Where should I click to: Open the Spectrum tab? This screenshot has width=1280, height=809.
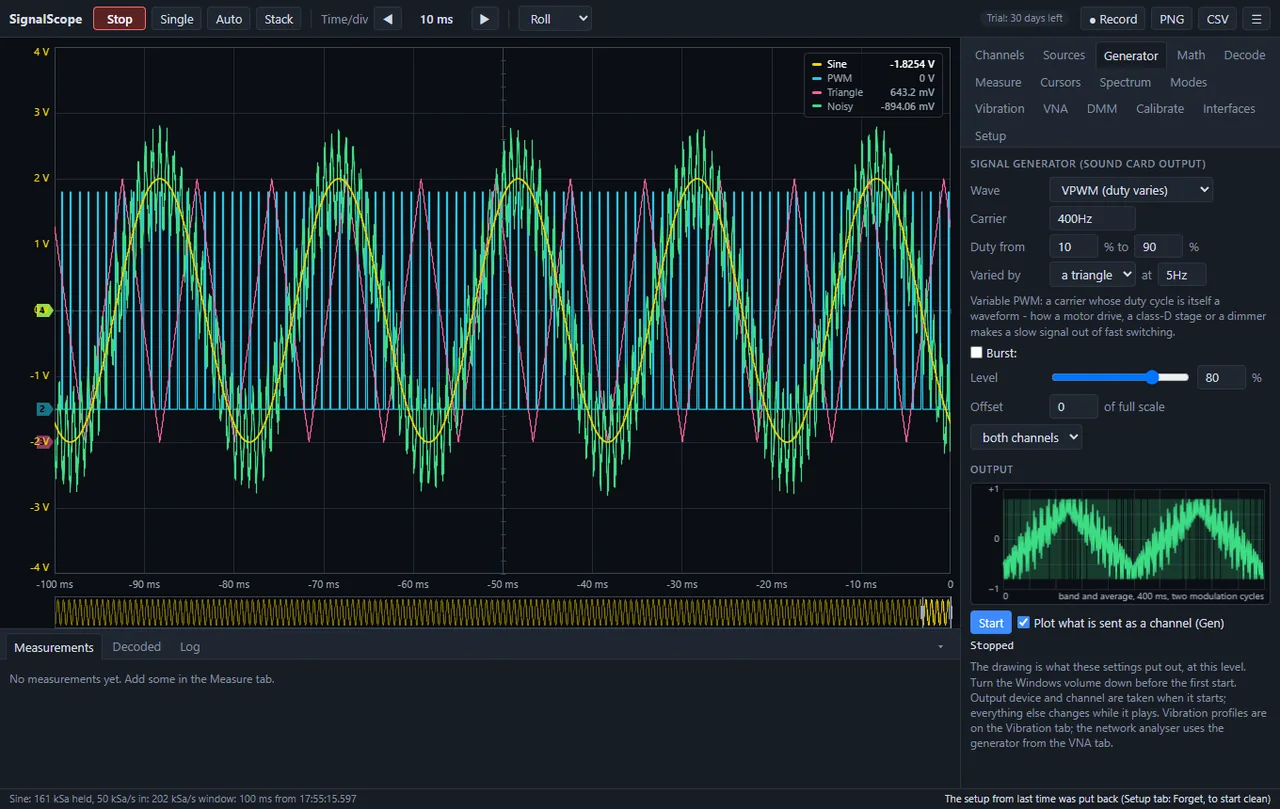pos(1125,82)
